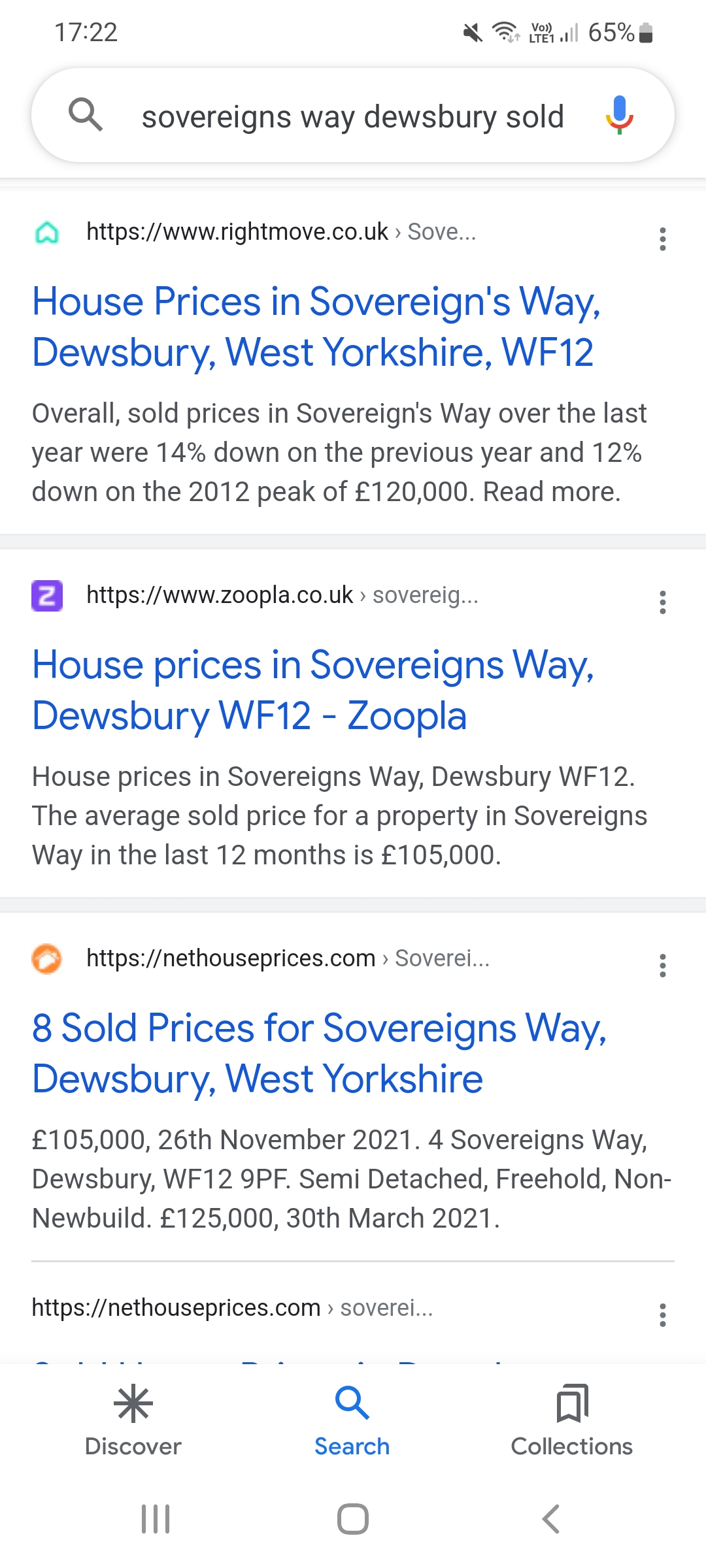Open options for second nethouseprices result
The width and height of the screenshot is (706, 1568).
coord(662,1315)
